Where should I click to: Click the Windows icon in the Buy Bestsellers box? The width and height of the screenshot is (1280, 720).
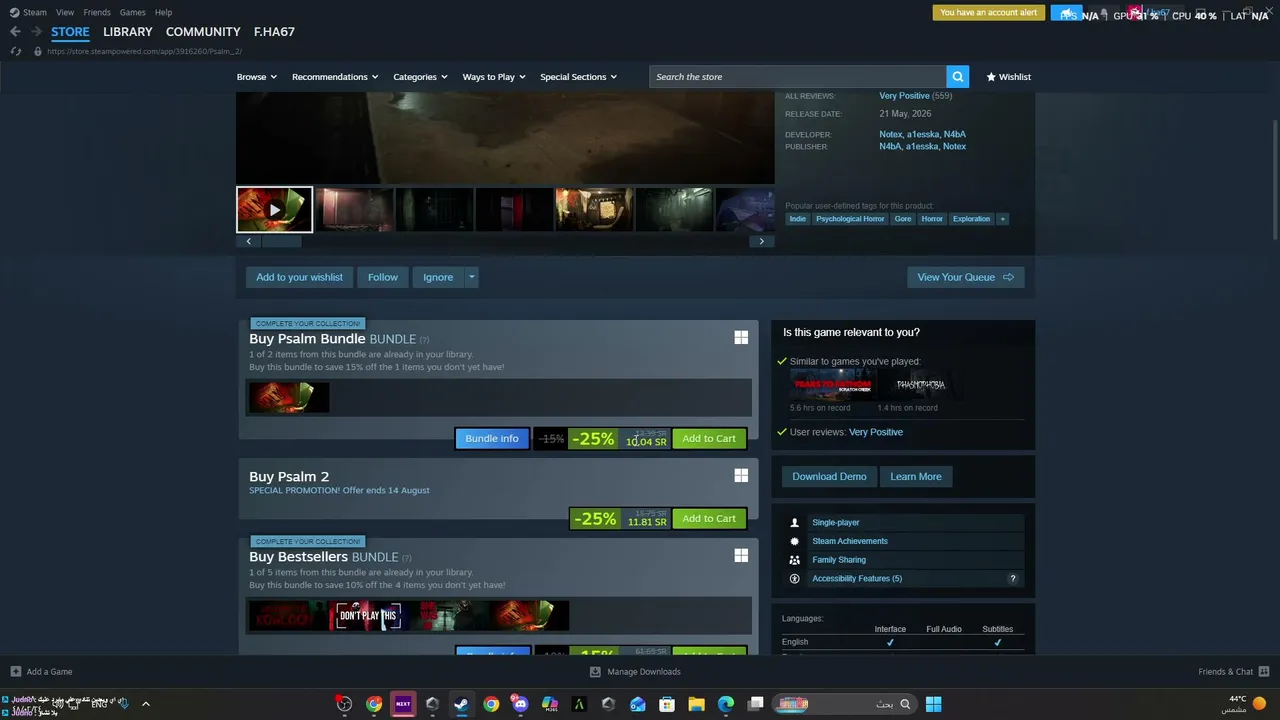[741, 556]
